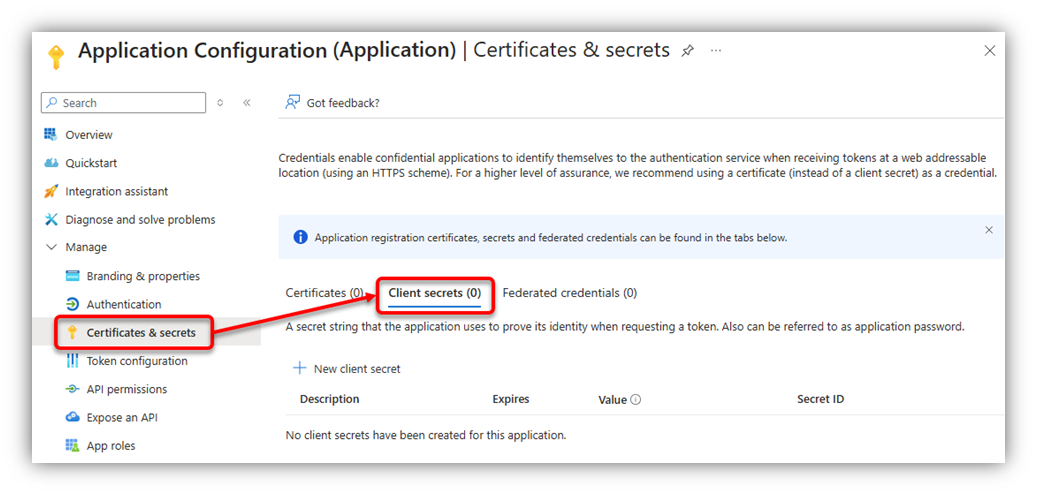Image resolution: width=1037 pixels, height=495 pixels.
Task: Click the Value column info icon
Action: (636, 400)
